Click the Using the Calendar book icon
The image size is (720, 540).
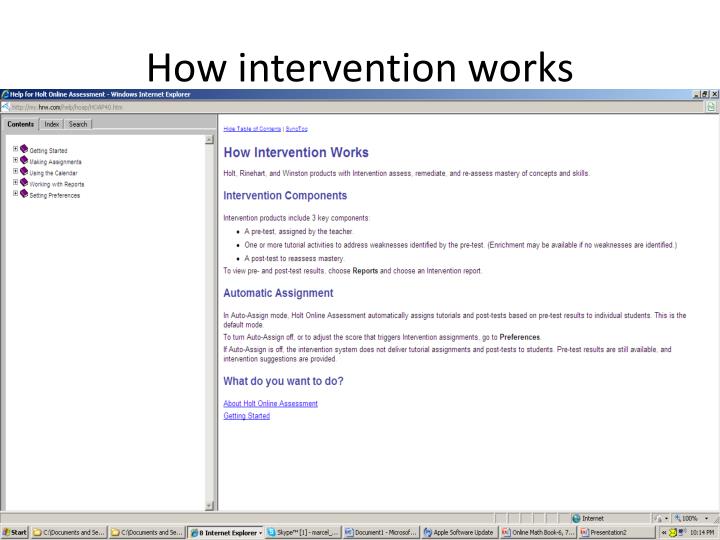click(x=24, y=171)
